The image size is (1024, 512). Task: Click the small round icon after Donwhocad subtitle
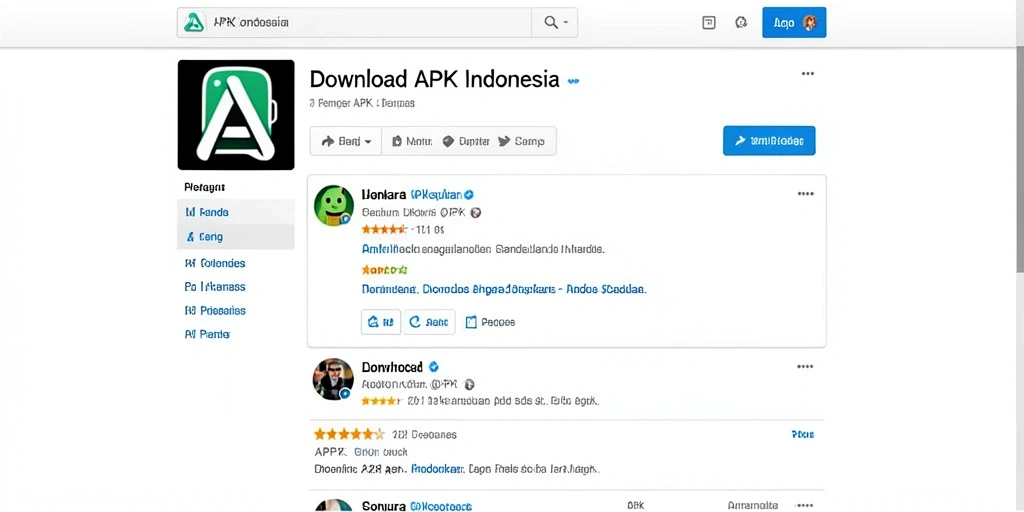point(470,385)
